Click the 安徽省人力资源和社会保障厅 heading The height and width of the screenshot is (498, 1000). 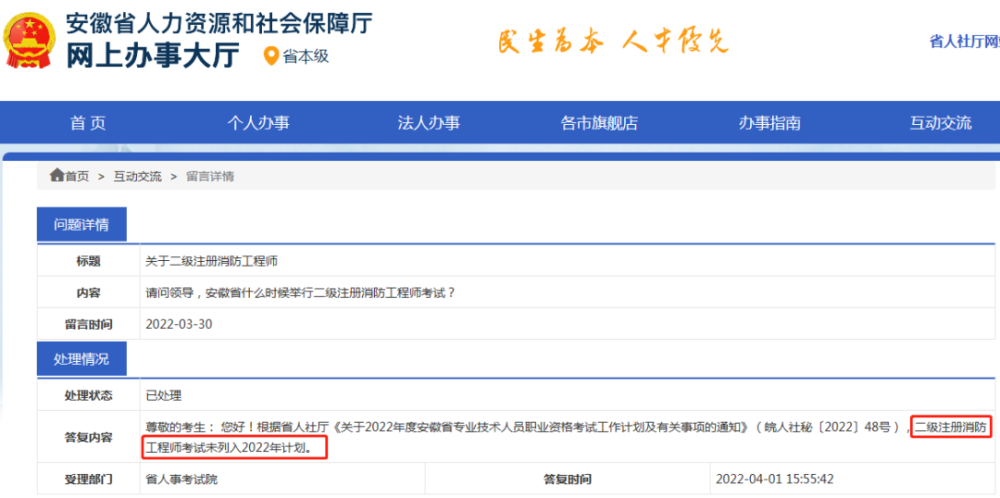219,22
